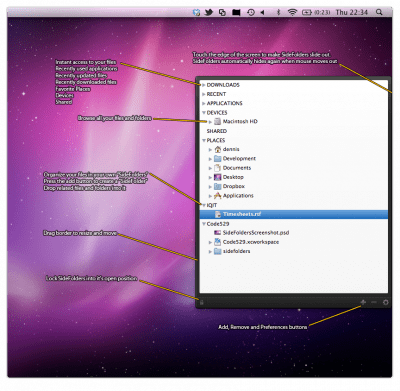Click the Thu 22:34 clock
Image resolution: width=400 pixels, height=391 pixels.
click(352, 12)
